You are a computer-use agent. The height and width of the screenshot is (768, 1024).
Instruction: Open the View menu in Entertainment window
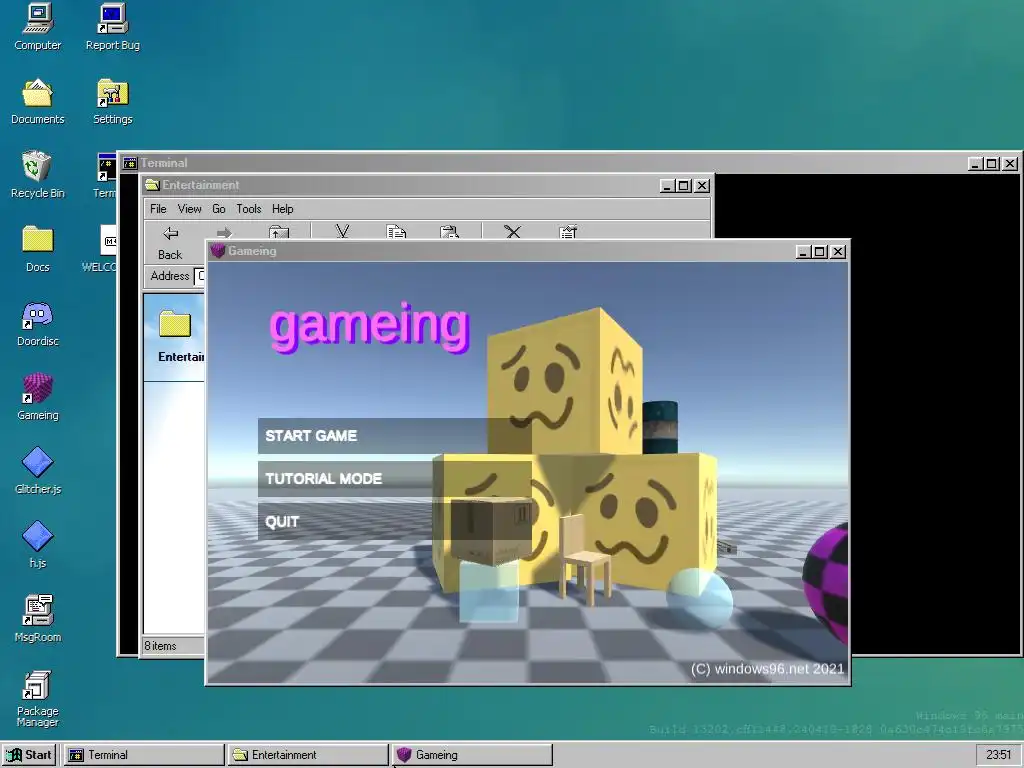tap(189, 209)
